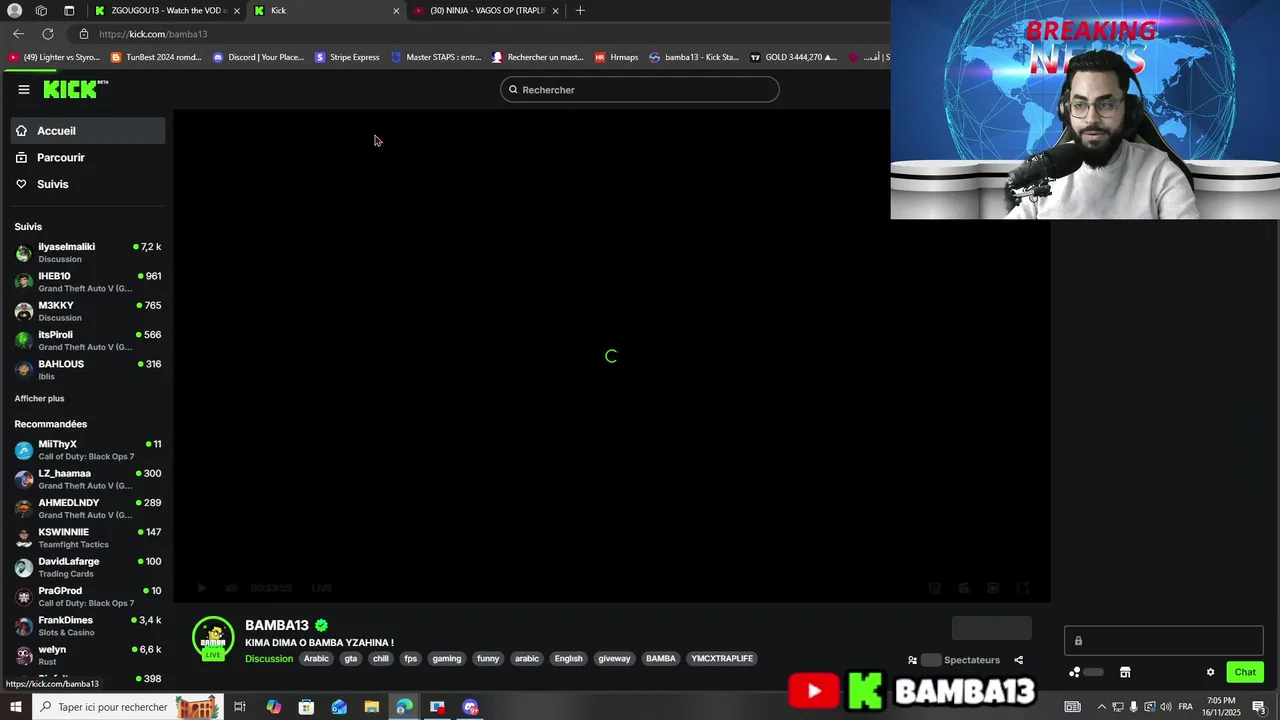Click the BAMBA13 channel name

(277, 625)
